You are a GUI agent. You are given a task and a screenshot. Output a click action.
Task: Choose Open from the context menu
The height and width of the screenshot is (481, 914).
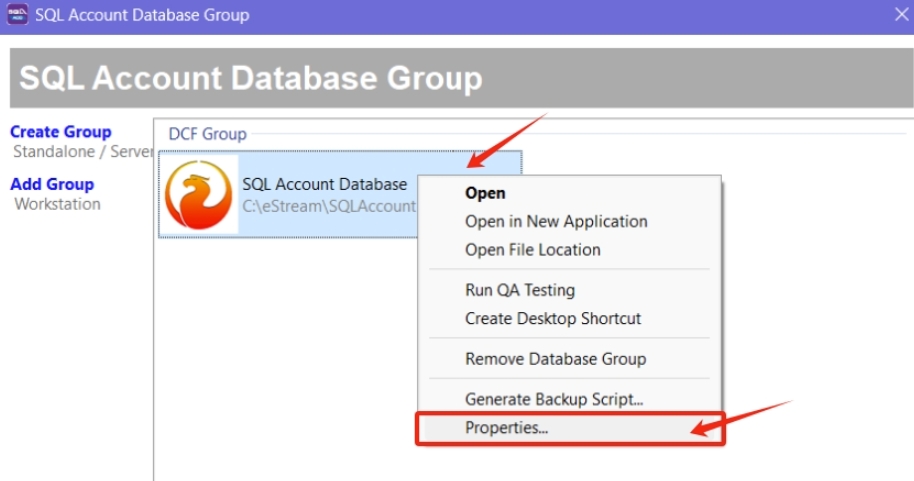click(485, 193)
